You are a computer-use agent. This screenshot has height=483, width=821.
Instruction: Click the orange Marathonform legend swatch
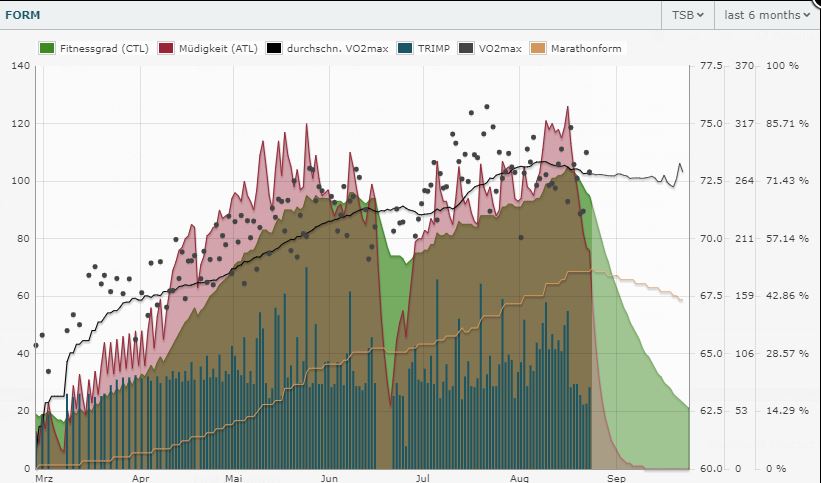539,47
